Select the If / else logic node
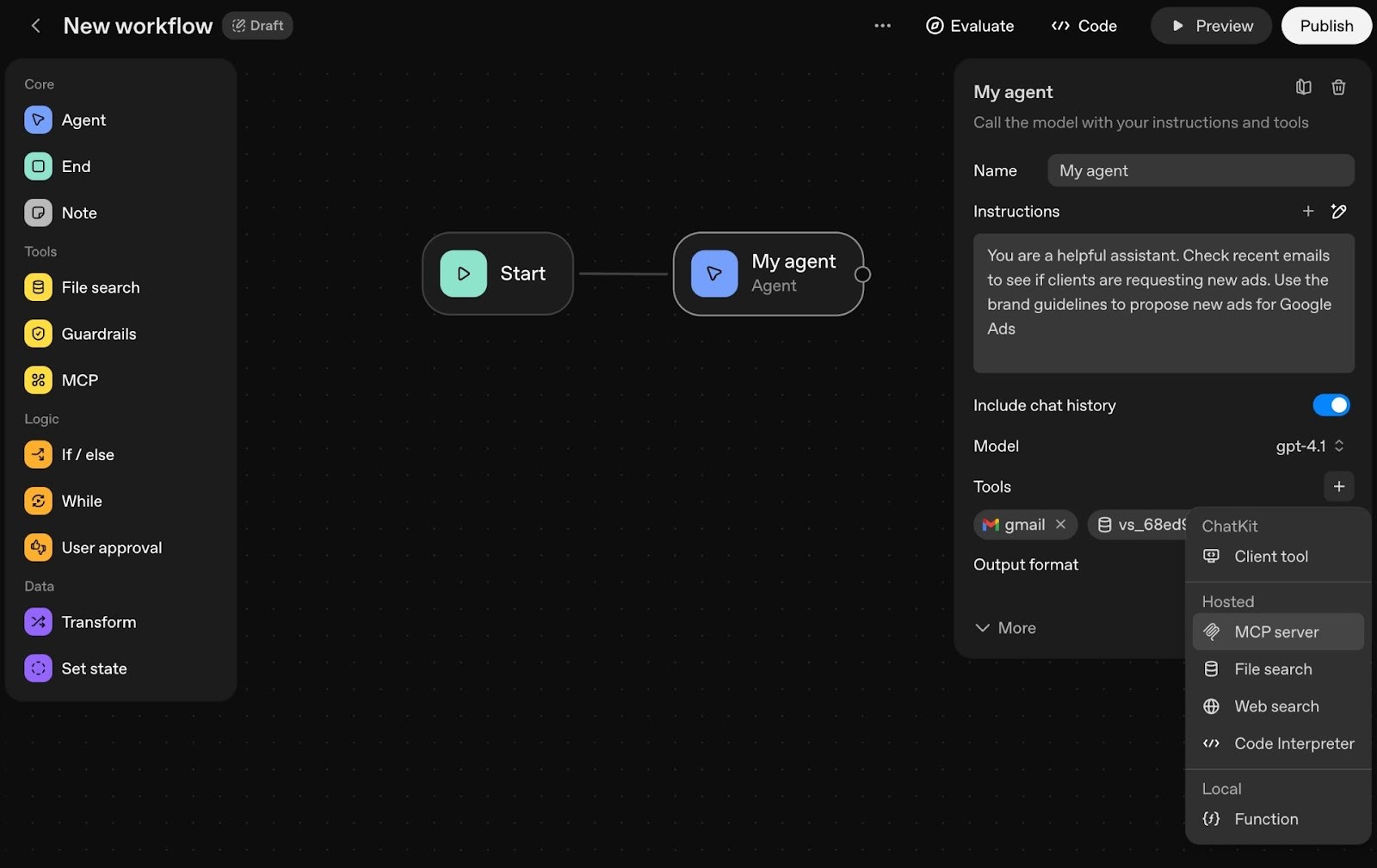The height and width of the screenshot is (868, 1377). (x=38, y=454)
